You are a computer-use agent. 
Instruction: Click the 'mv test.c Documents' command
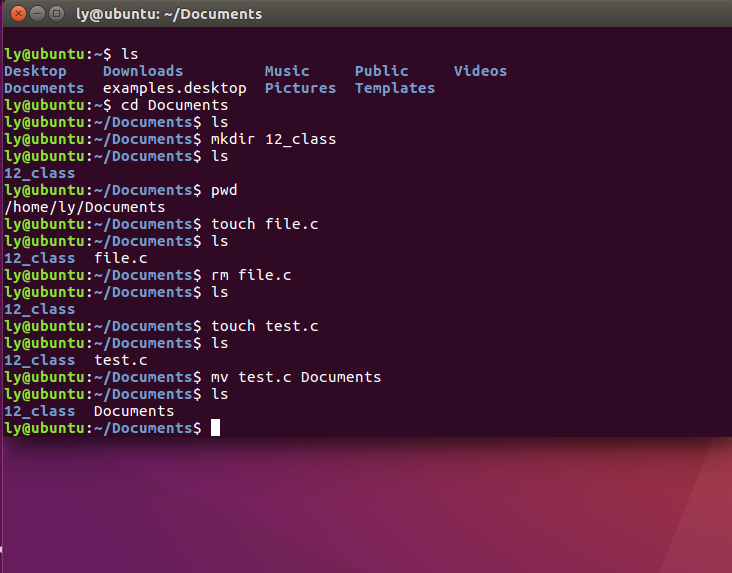pos(296,377)
